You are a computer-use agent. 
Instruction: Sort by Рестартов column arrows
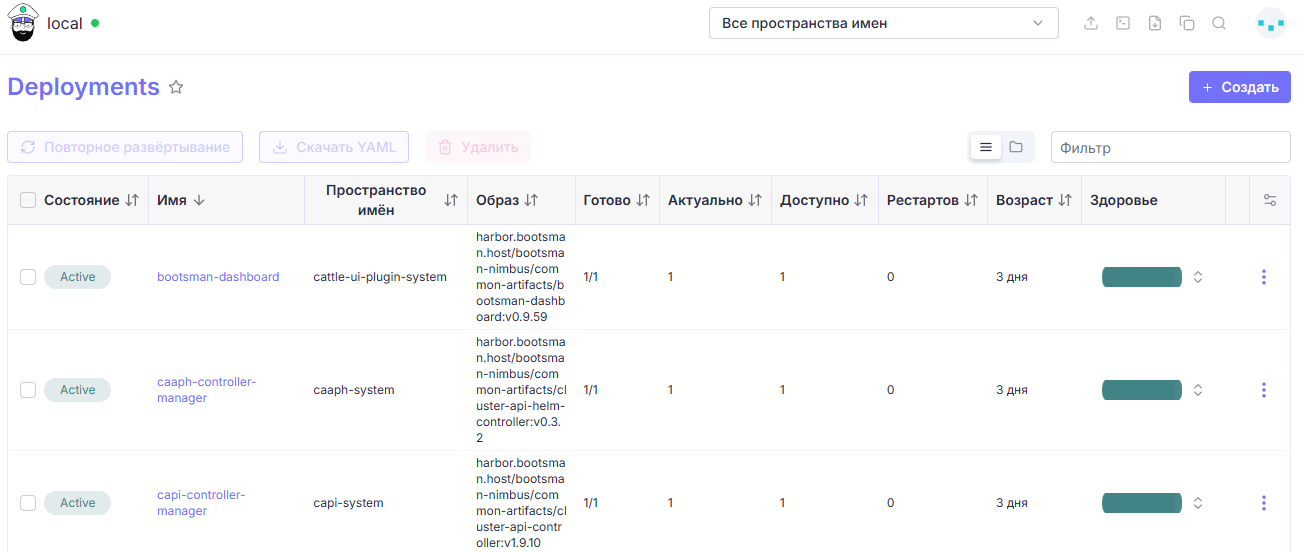tap(971, 200)
